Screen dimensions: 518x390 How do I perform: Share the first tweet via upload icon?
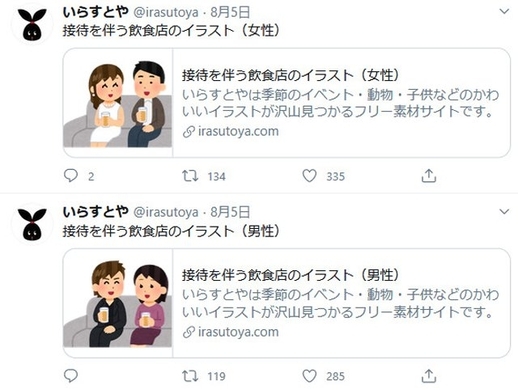[429, 176]
